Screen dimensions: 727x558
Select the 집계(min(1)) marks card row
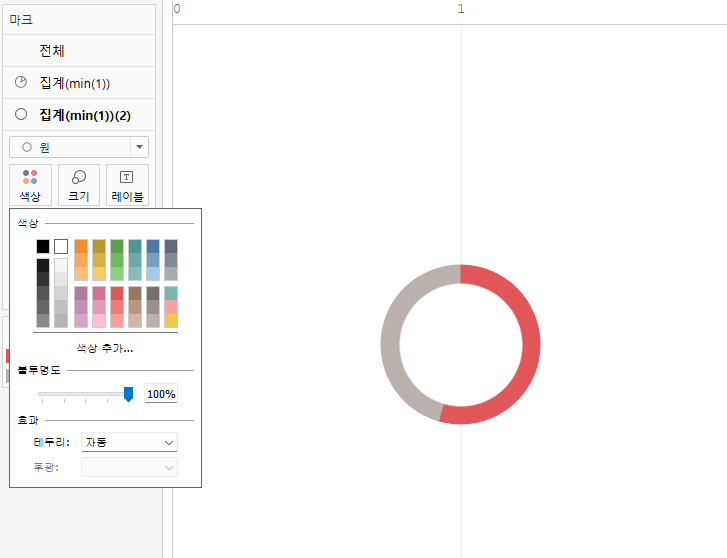click(x=79, y=83)
